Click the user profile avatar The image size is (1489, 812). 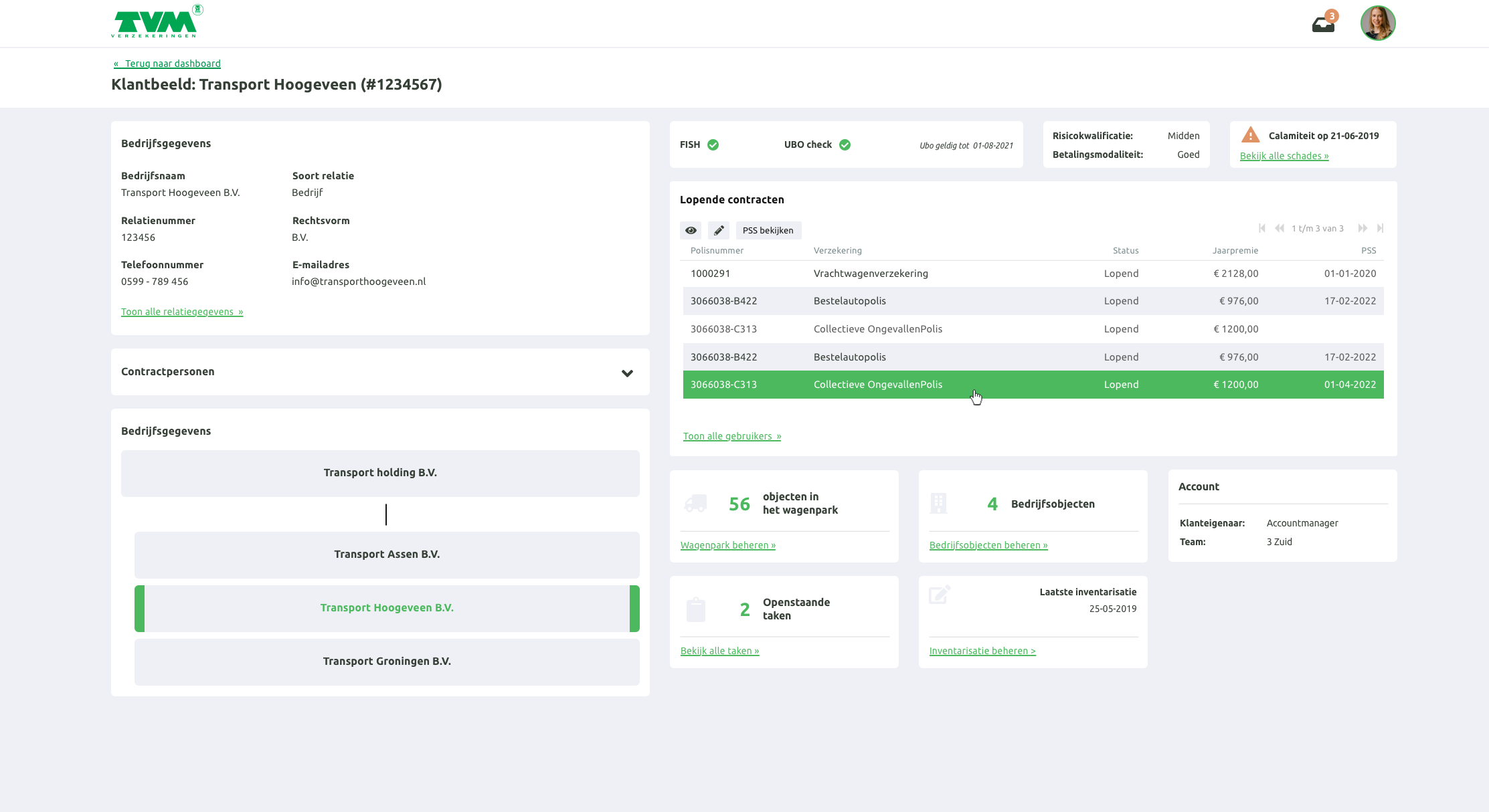1377,23
